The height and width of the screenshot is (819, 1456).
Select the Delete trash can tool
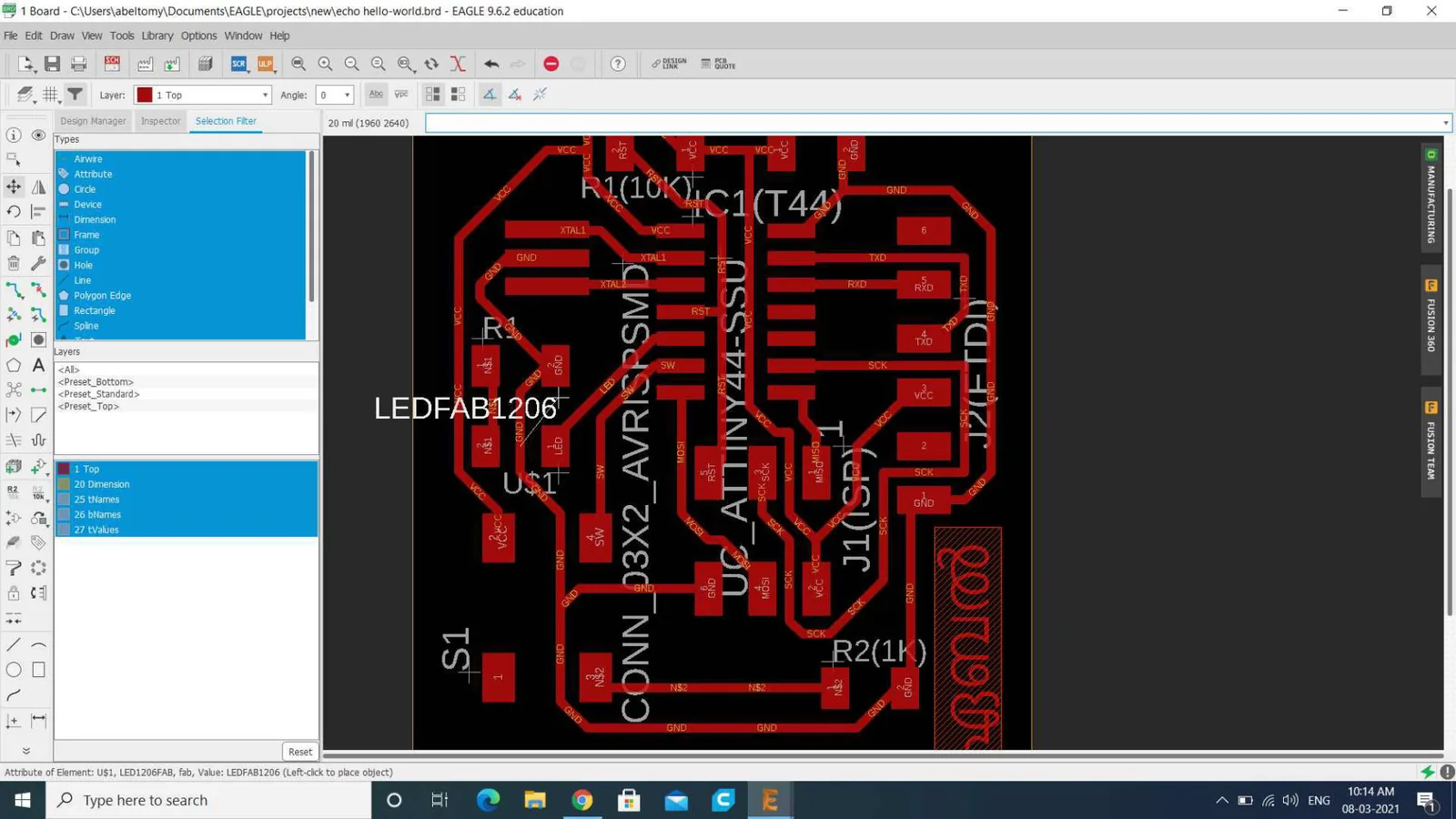click(14, 264)
